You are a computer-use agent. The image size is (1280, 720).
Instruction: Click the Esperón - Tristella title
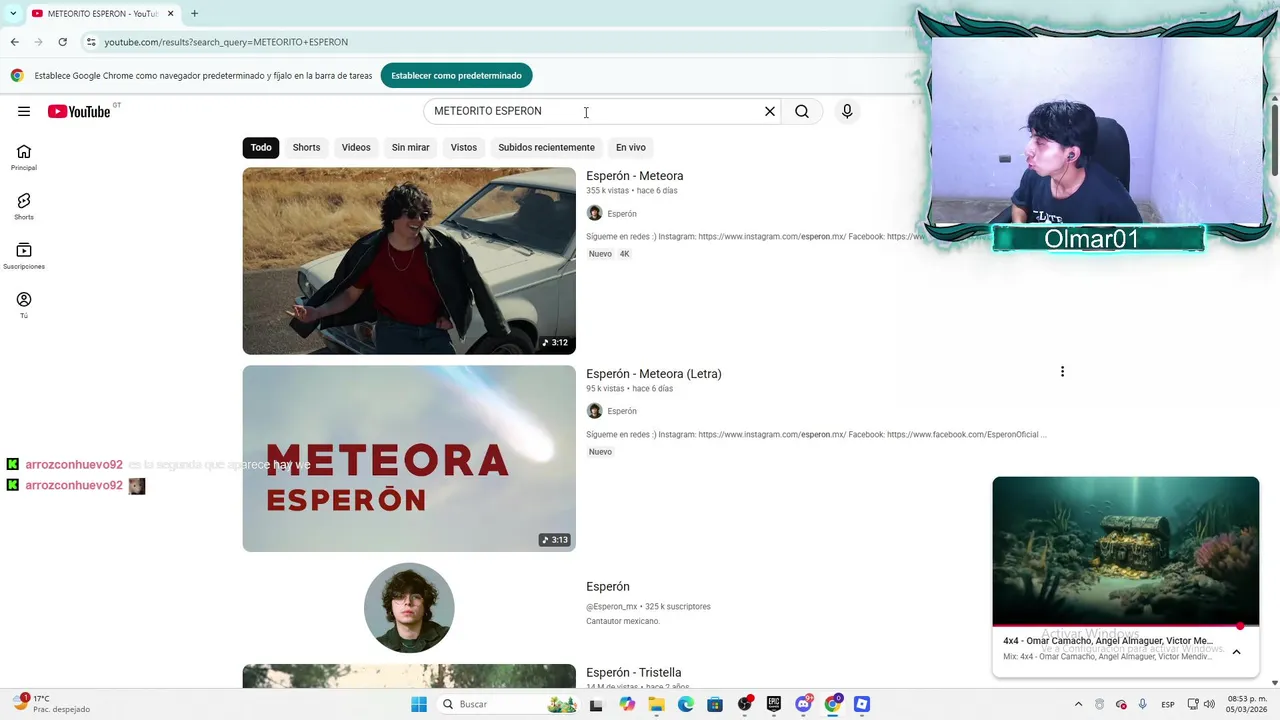point(634,673)
